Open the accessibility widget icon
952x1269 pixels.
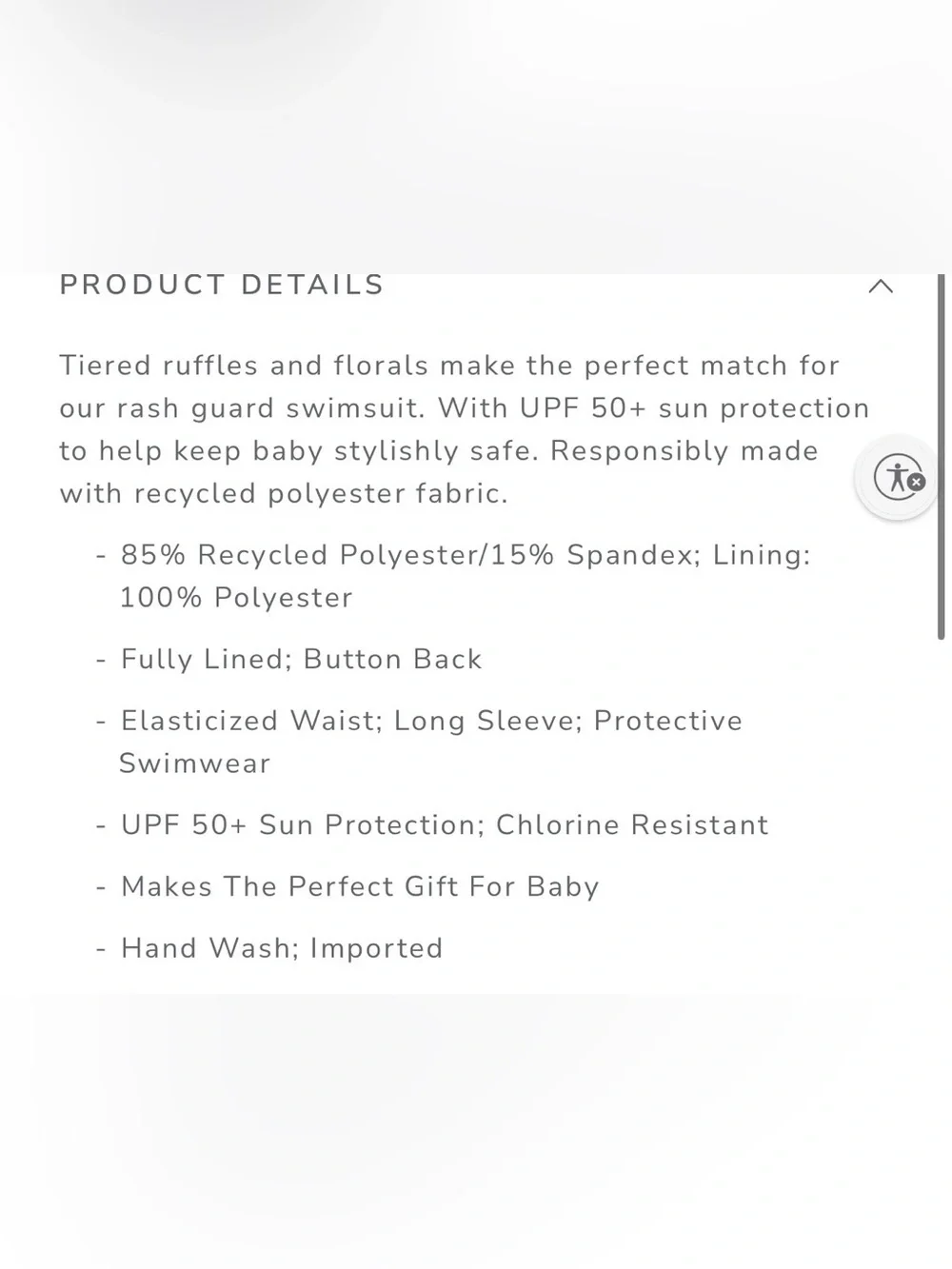897,477
